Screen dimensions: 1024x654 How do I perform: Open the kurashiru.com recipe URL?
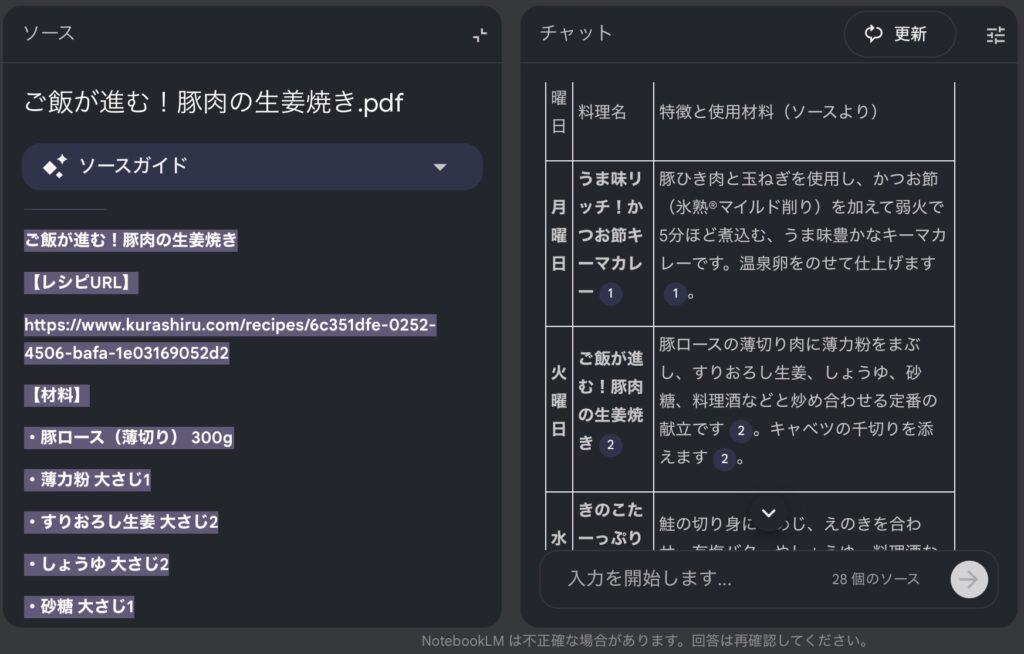click(230, 339)
